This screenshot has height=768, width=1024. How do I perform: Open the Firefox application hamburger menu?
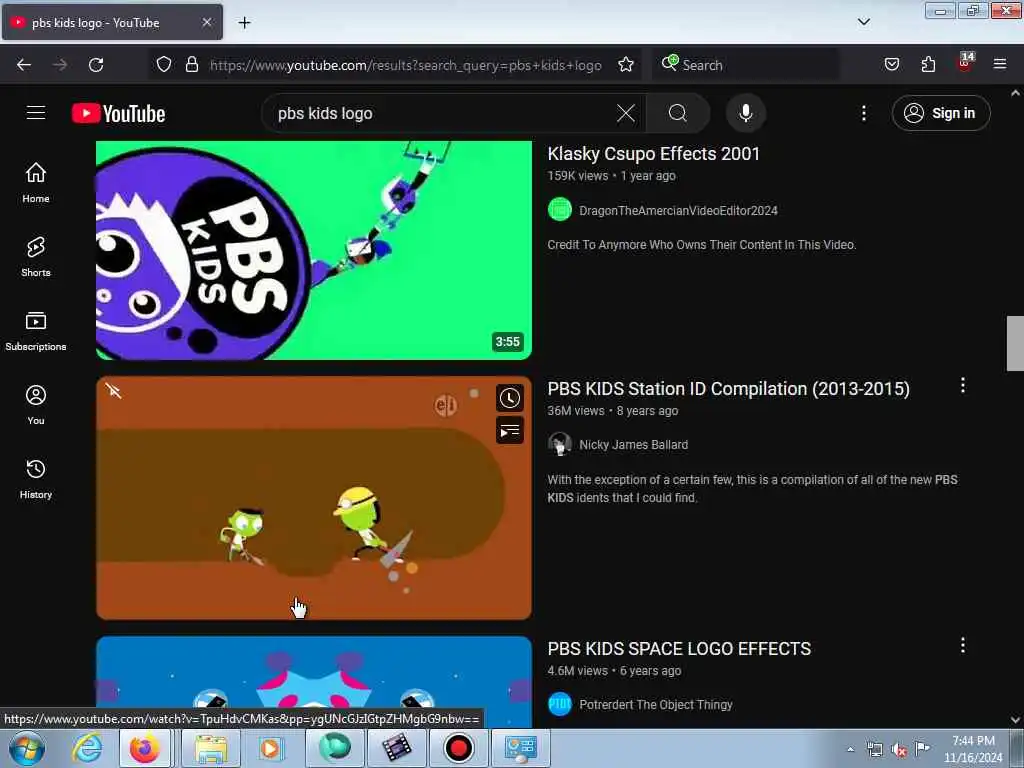pyautogui.click(x=1000, y=65)
